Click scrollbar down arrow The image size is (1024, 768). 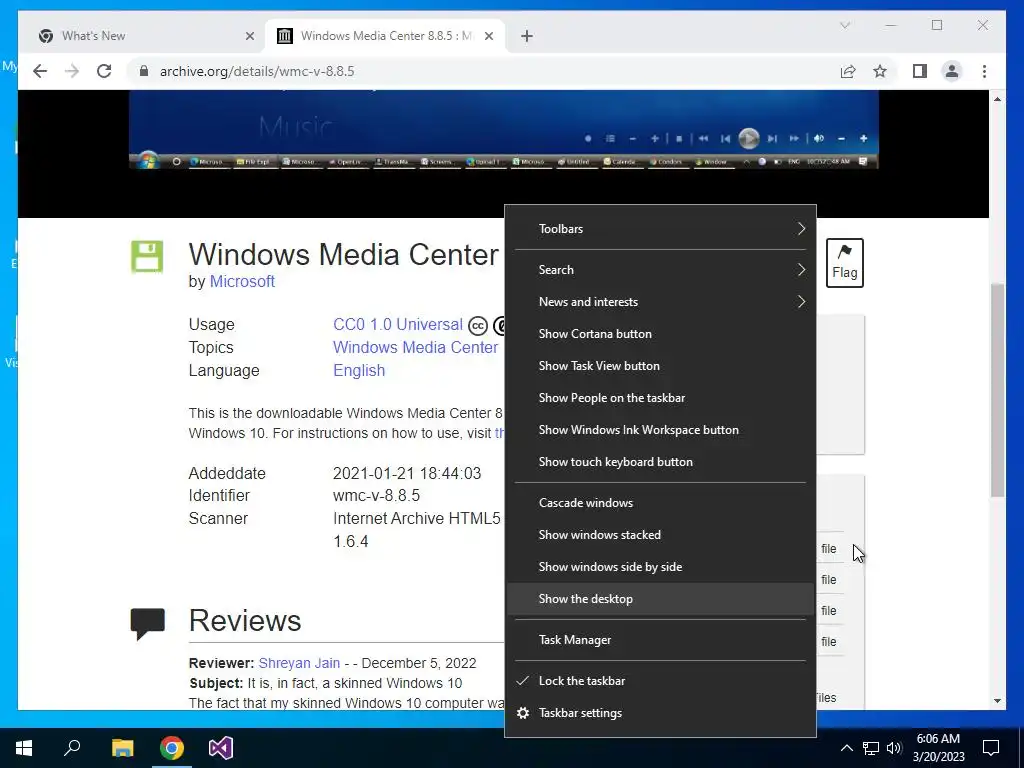tap(997, 701)
